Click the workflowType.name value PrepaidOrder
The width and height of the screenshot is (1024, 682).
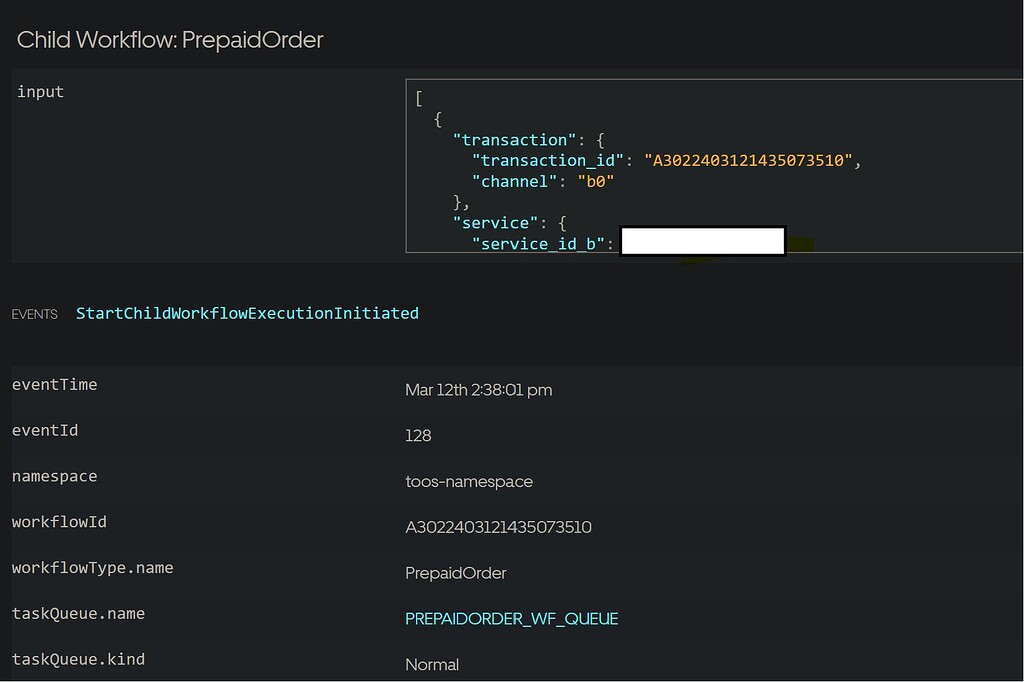(x=457, y=573)
